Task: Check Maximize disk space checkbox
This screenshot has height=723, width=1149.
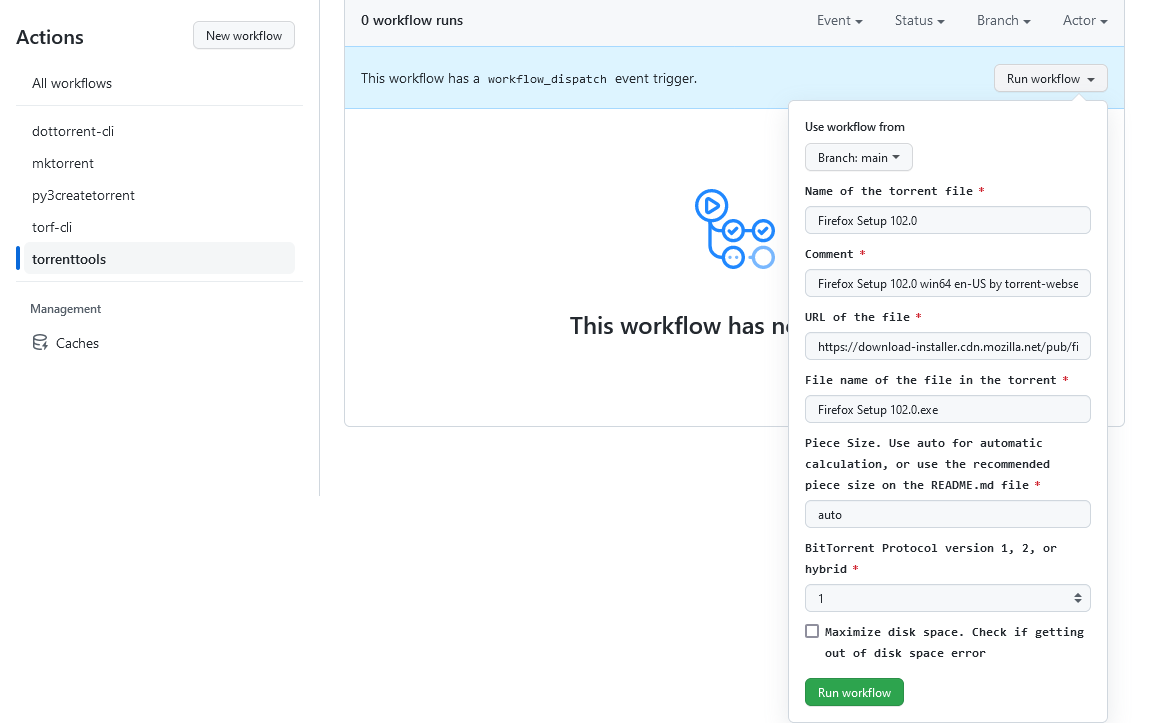Action: (812, 631)
